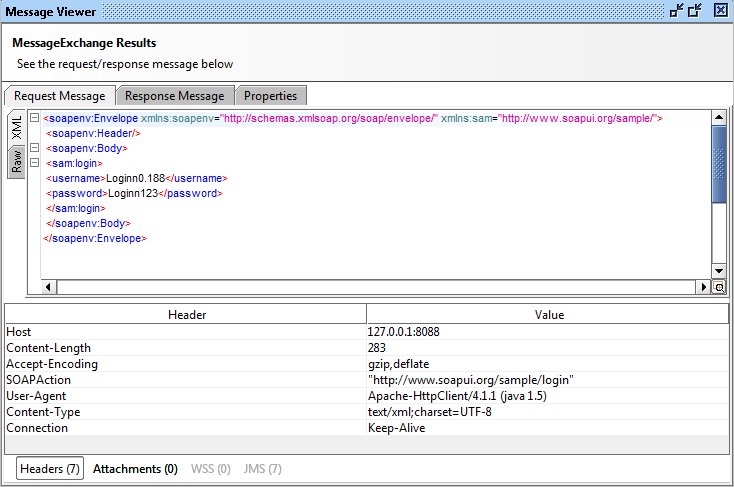Open the Response Message tab
734x487 pixels.
(x=175, y=96)
